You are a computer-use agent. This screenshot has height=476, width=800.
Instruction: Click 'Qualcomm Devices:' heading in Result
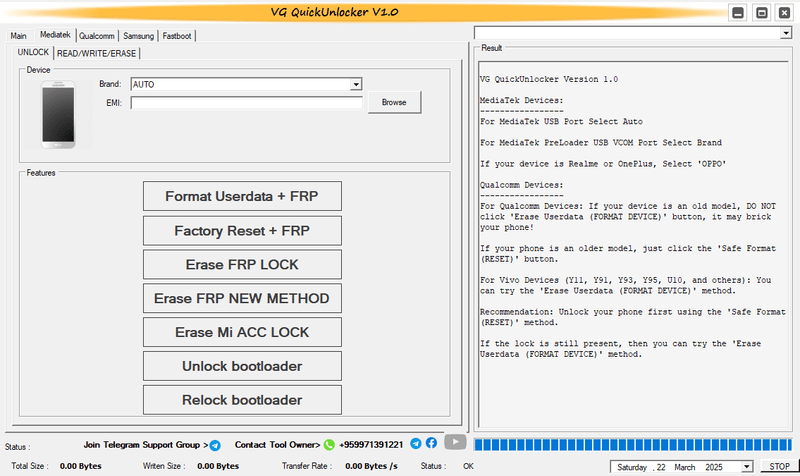pos(521,185)
